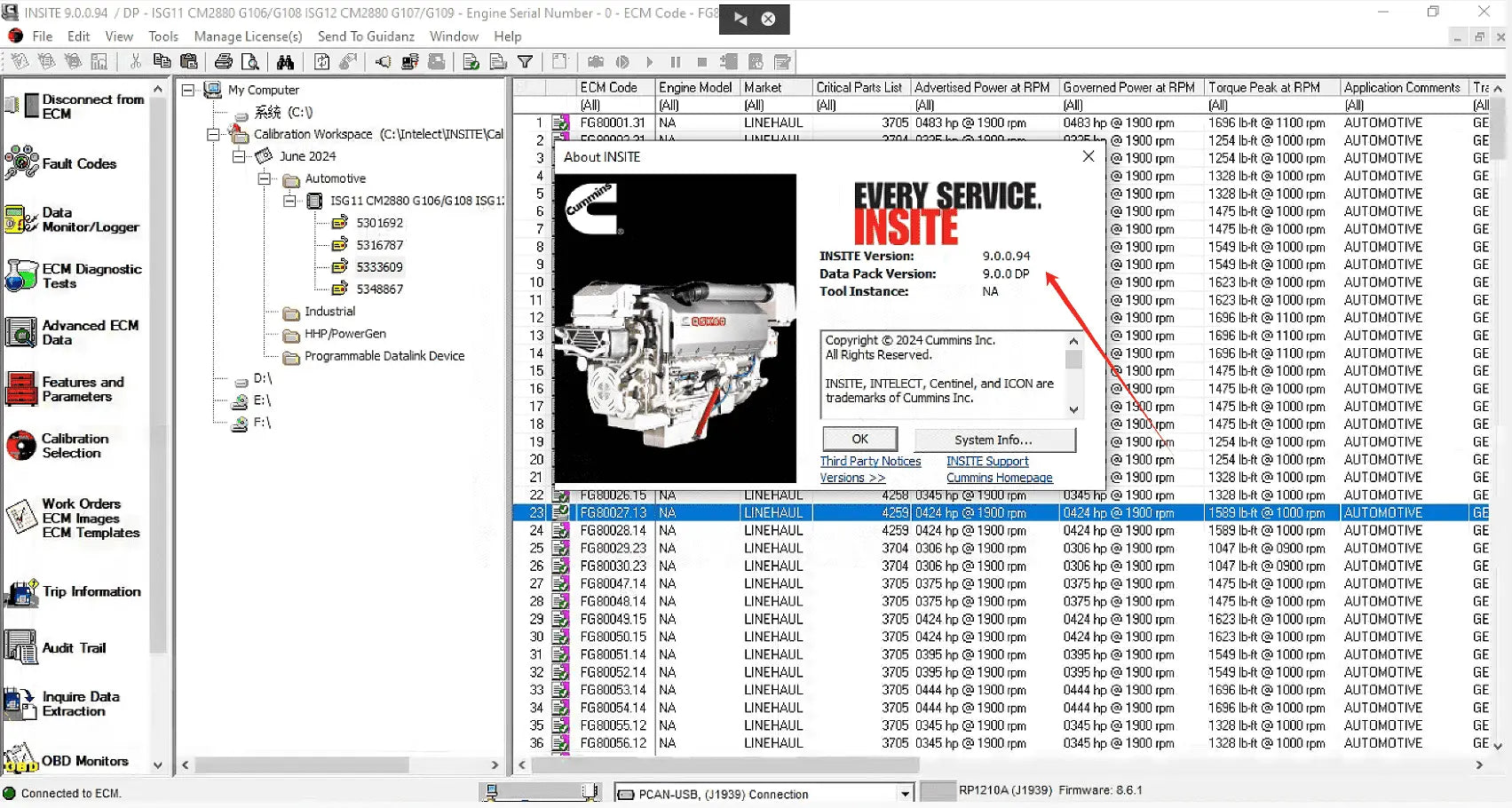Open the Tools menu
Screen dimensions: 1512x808
162,36
